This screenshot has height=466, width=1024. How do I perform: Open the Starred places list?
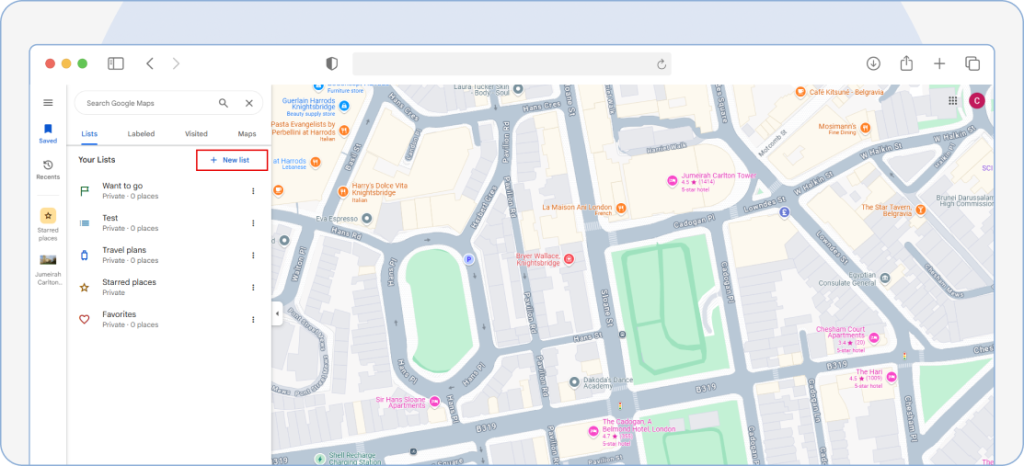coord(170,287)
